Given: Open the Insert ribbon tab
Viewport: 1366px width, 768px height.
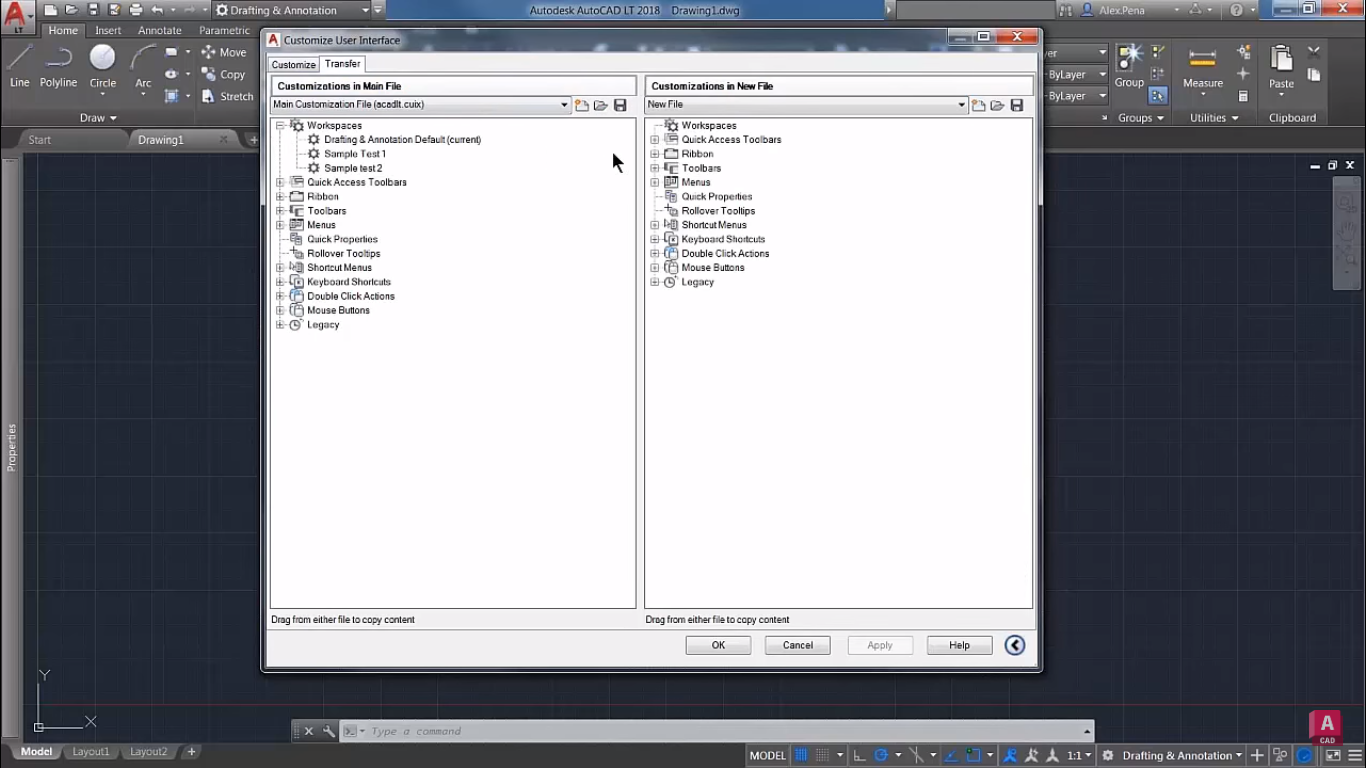Looking at the screenshot, I should pyautogui.click(x=108, y=30).
